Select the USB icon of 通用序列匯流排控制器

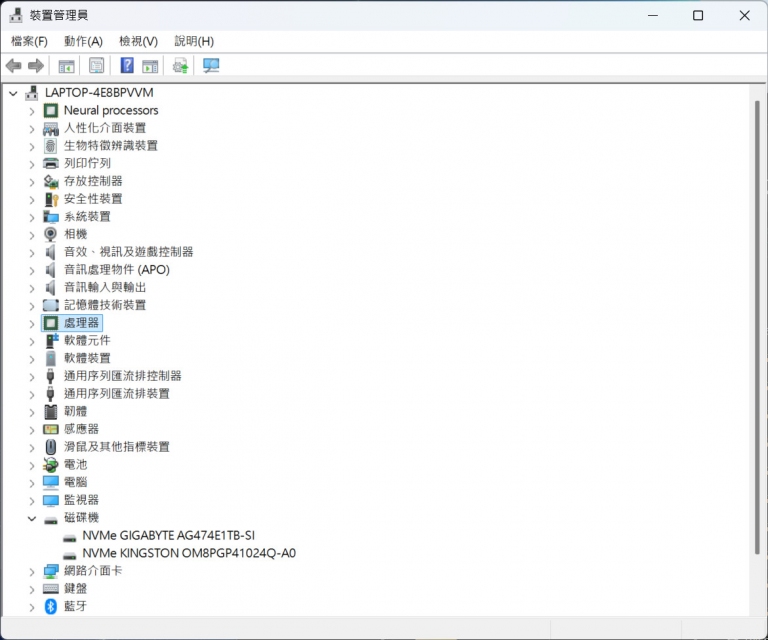(x=50, y=376)
